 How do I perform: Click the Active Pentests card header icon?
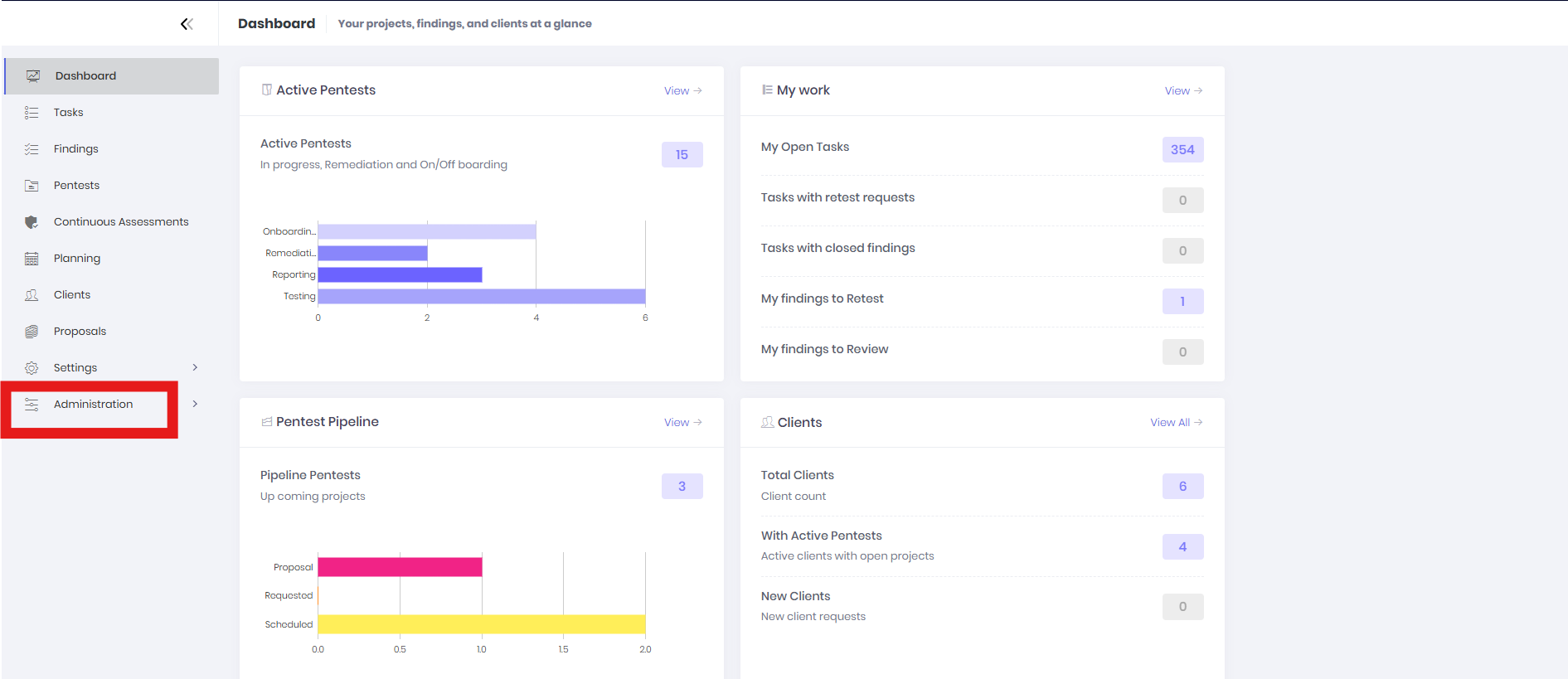(x=267, y=90)
